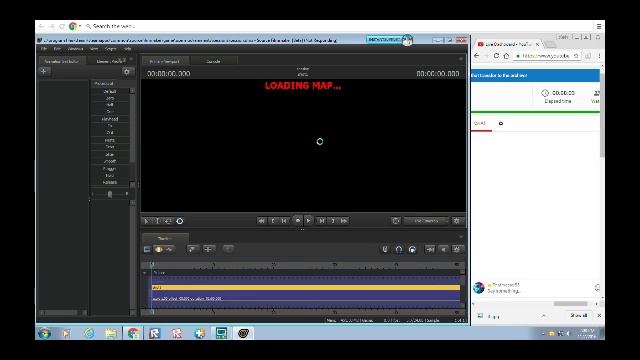Select the Live Dashboard YouTube browser tab
This screenshot has height=360, width=640.
[x=508, y=44]
